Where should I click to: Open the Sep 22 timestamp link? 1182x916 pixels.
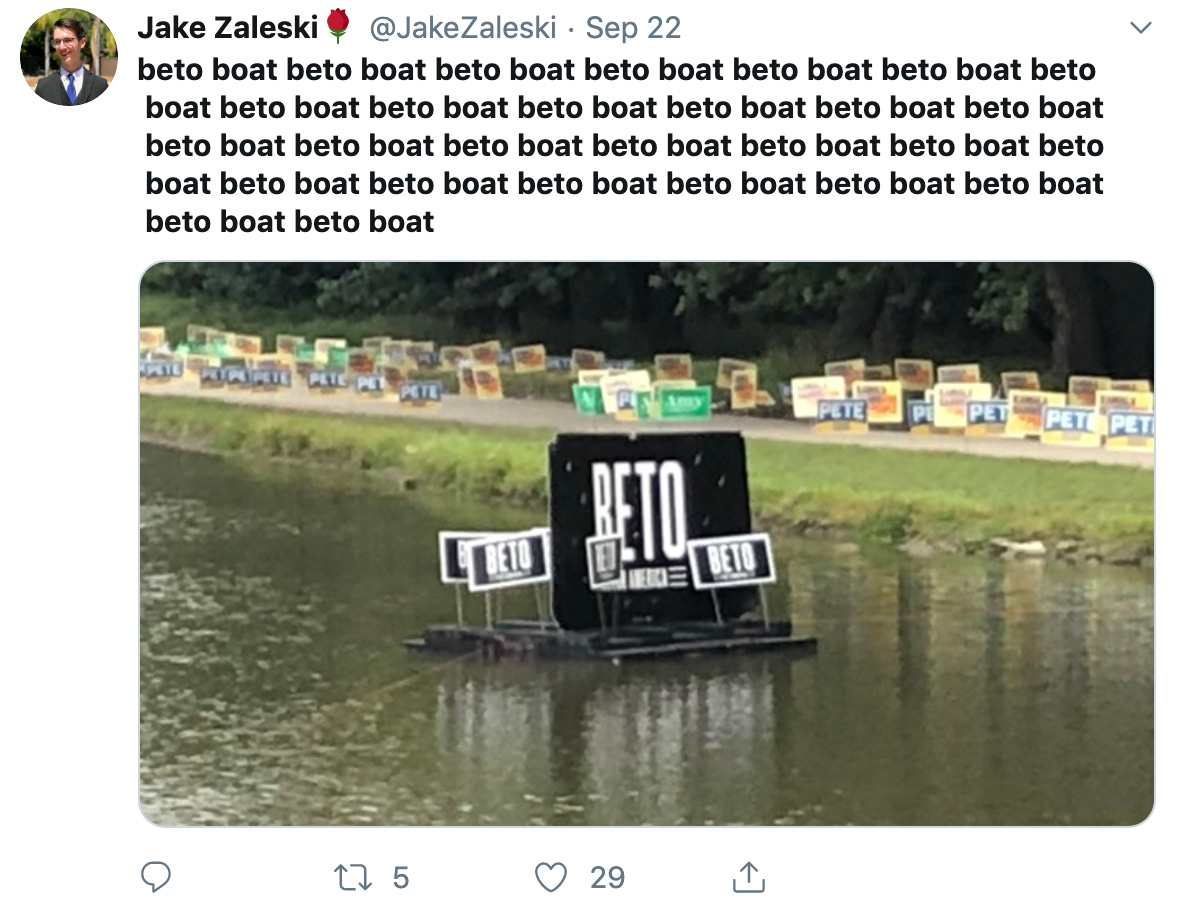[x=633, y=28]
